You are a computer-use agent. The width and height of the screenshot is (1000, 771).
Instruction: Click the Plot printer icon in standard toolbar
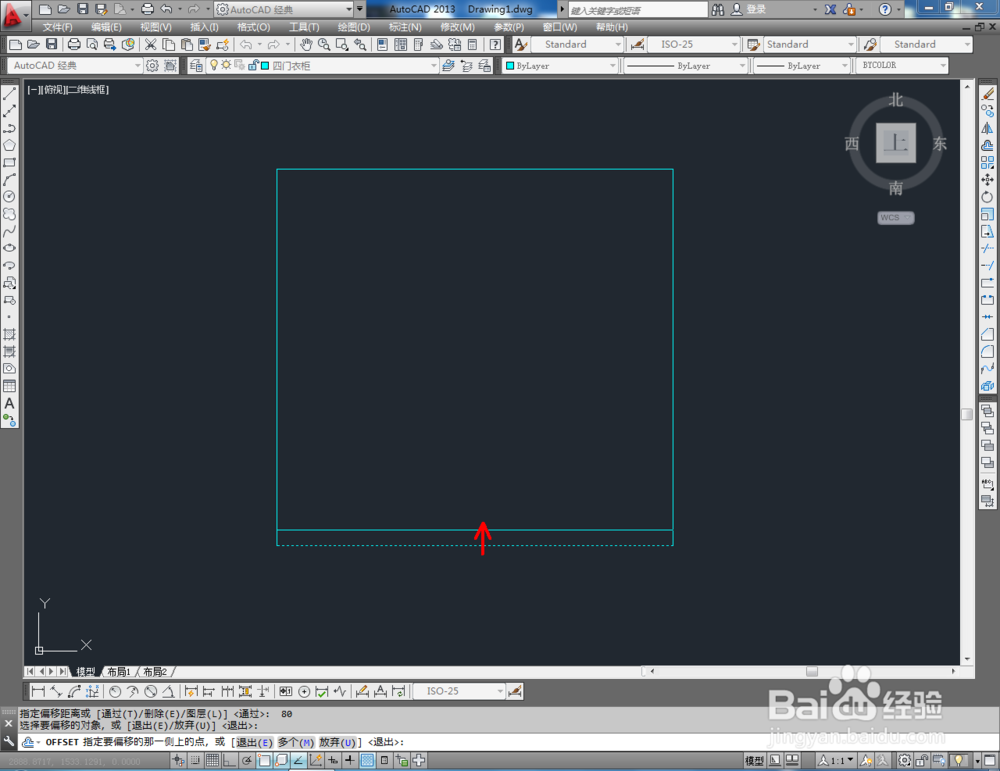pos(74,45)
